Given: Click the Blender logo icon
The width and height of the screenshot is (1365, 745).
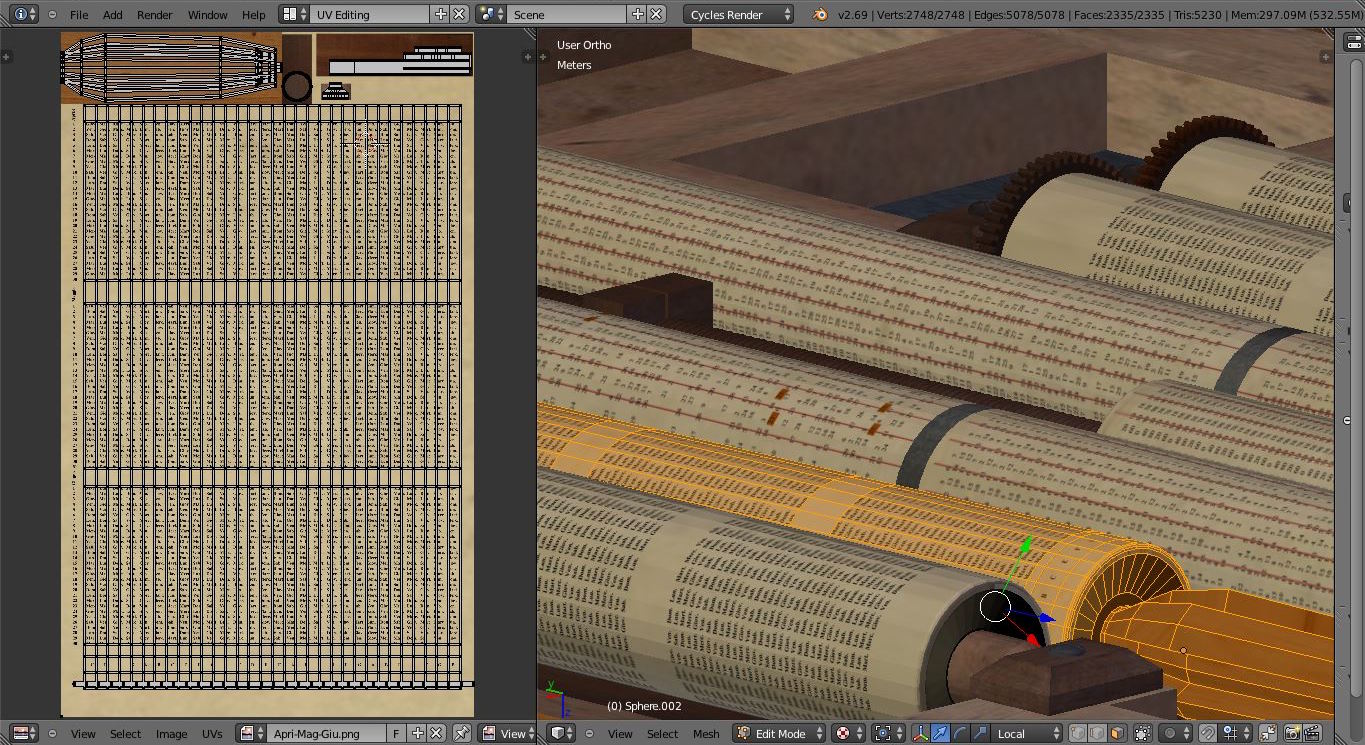Looking at the screenshot, I should [x=820, y=14].
